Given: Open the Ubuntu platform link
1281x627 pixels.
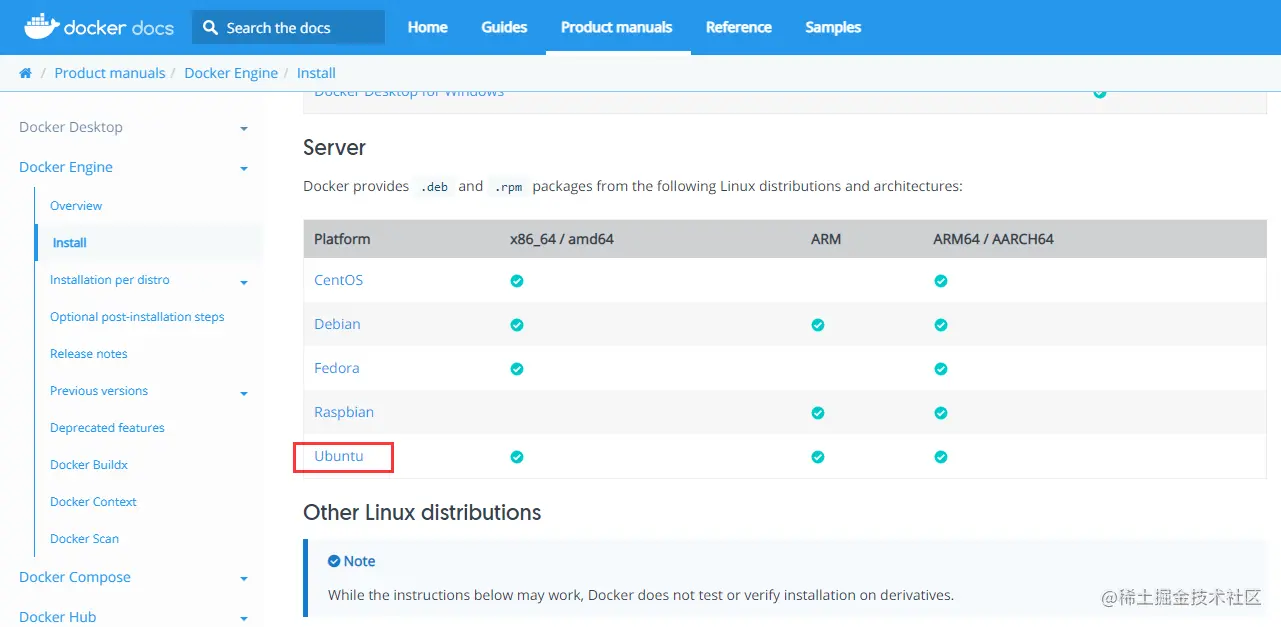Looking at the screenshot, I should pyautogui.click(x=339, y=456).
